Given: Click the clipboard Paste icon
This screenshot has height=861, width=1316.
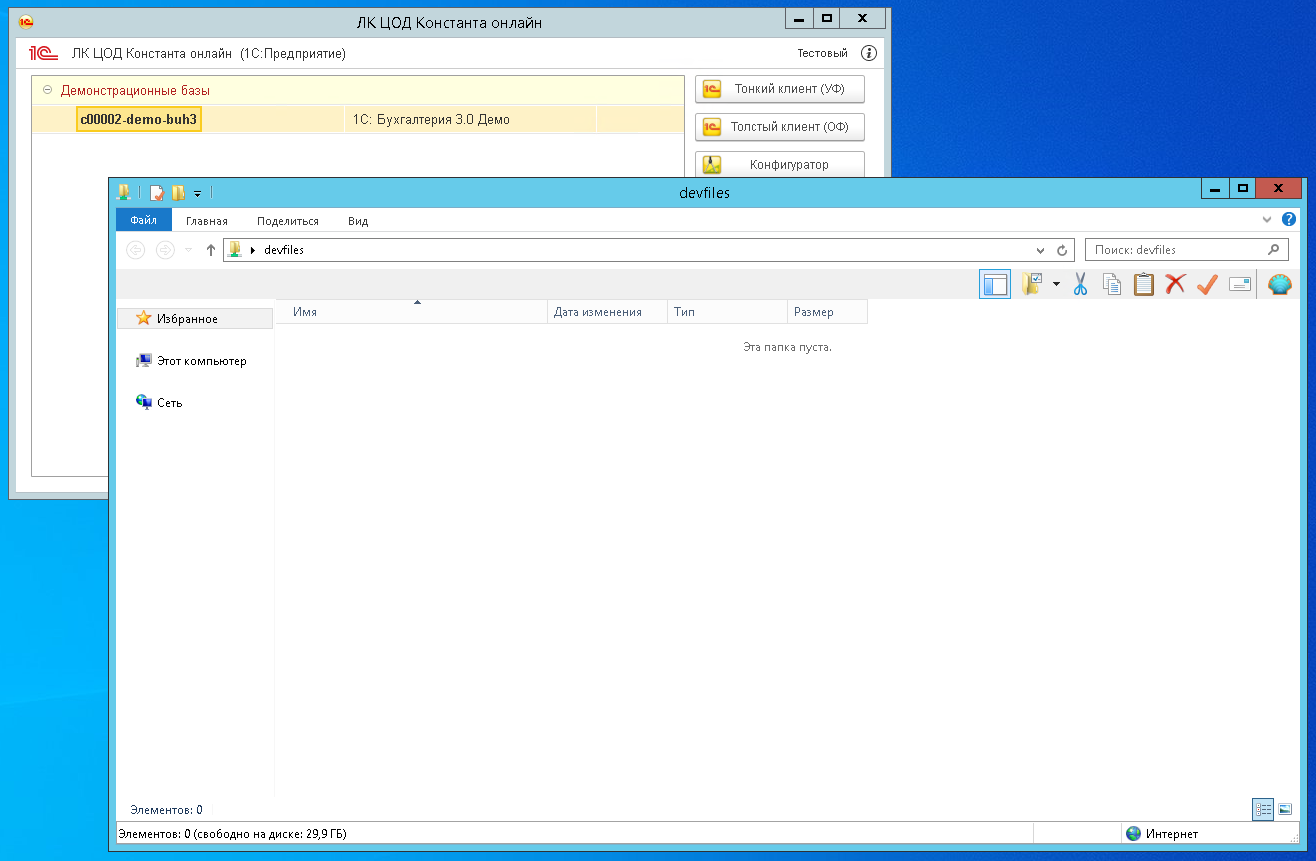Looking at the screenshot, I should 1143,285.
